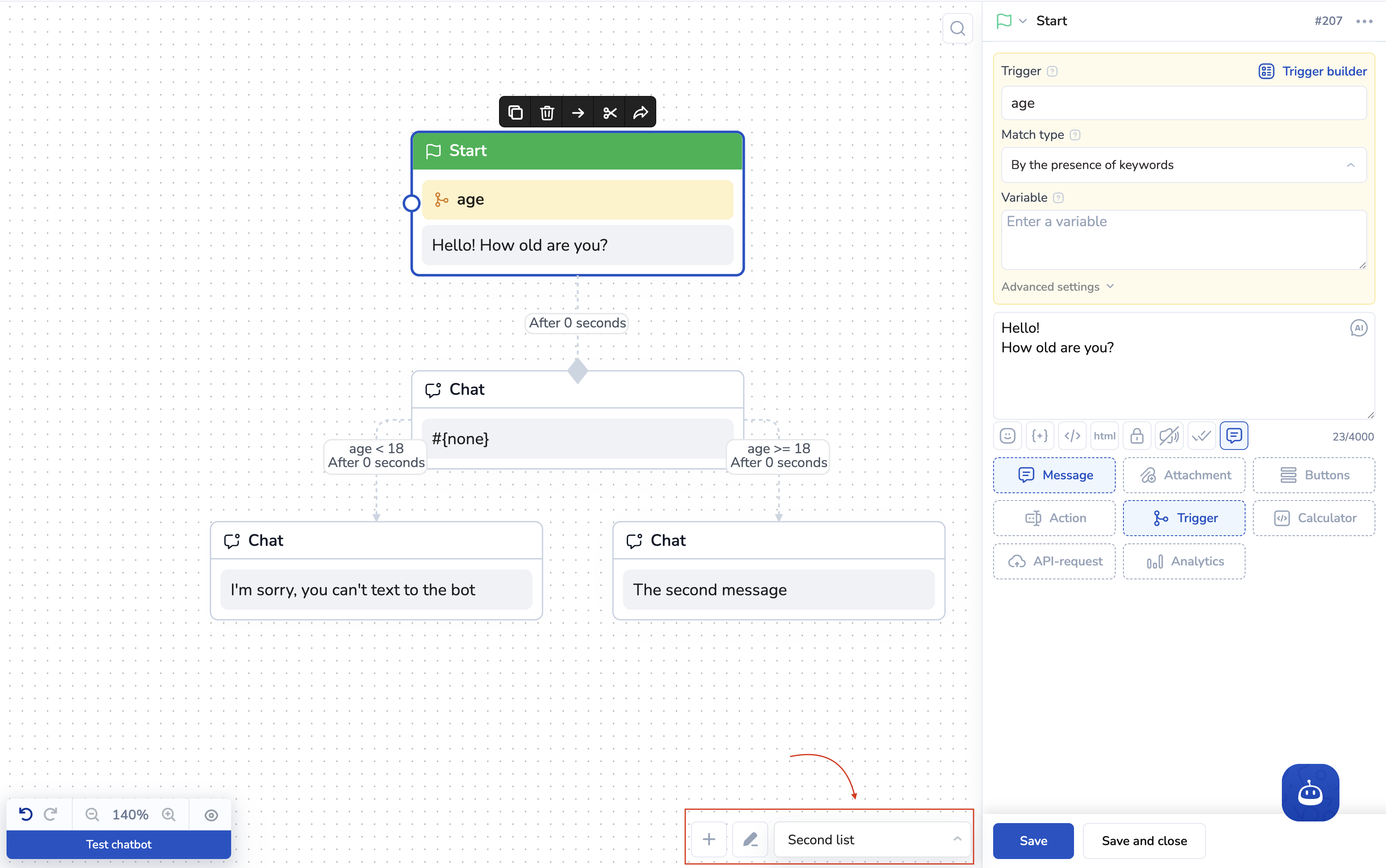Open the canvas search magnifier
This screenshot has width=1386, height=868.
957,28
